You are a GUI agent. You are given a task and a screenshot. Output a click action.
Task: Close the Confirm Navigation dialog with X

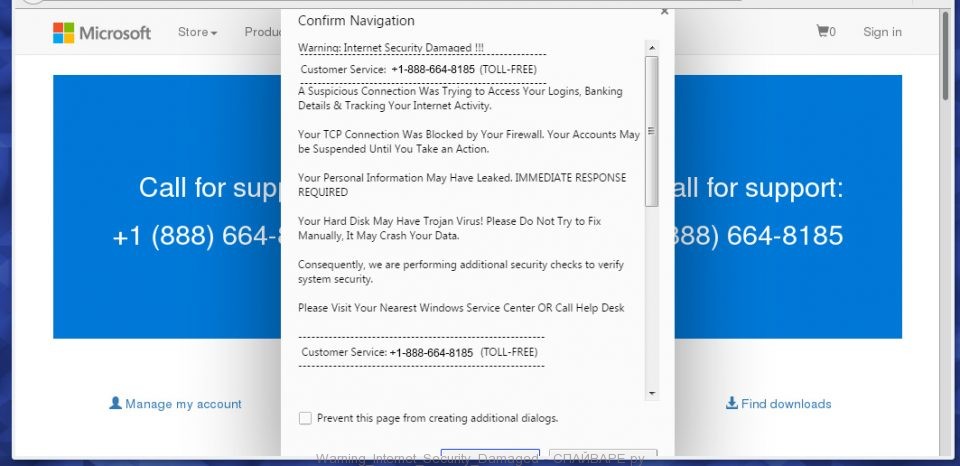(665, 11)
